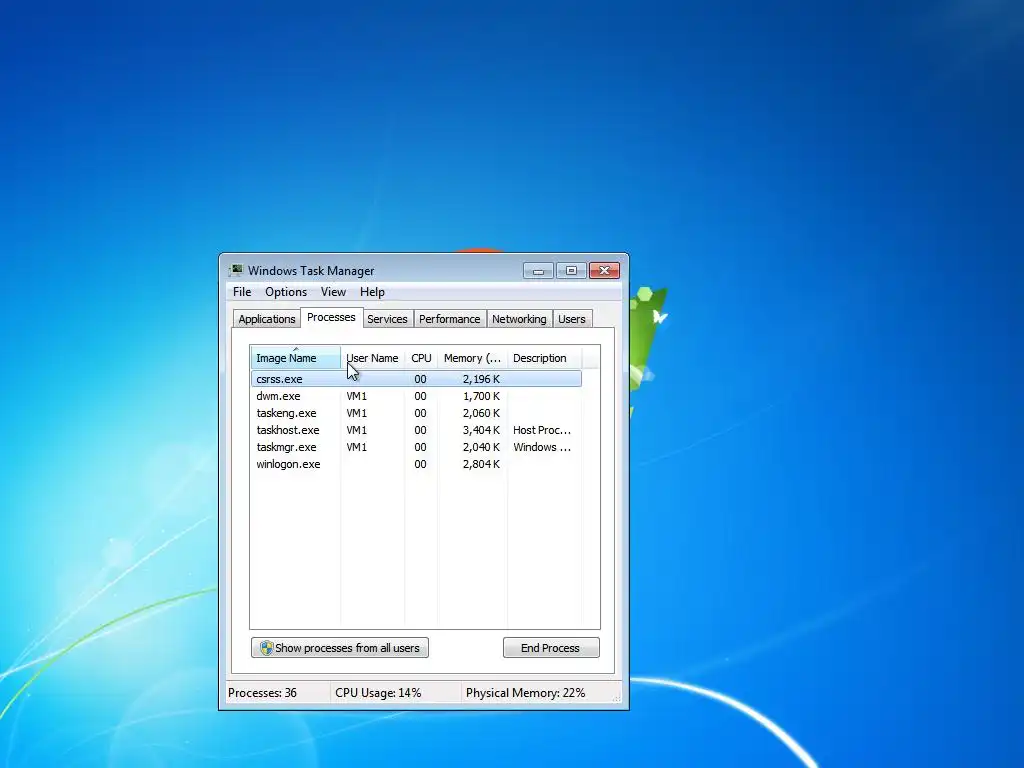The width and height of the screenshot is (1024, 768).
Task: Open the View menu
Action: coord(333,292)
